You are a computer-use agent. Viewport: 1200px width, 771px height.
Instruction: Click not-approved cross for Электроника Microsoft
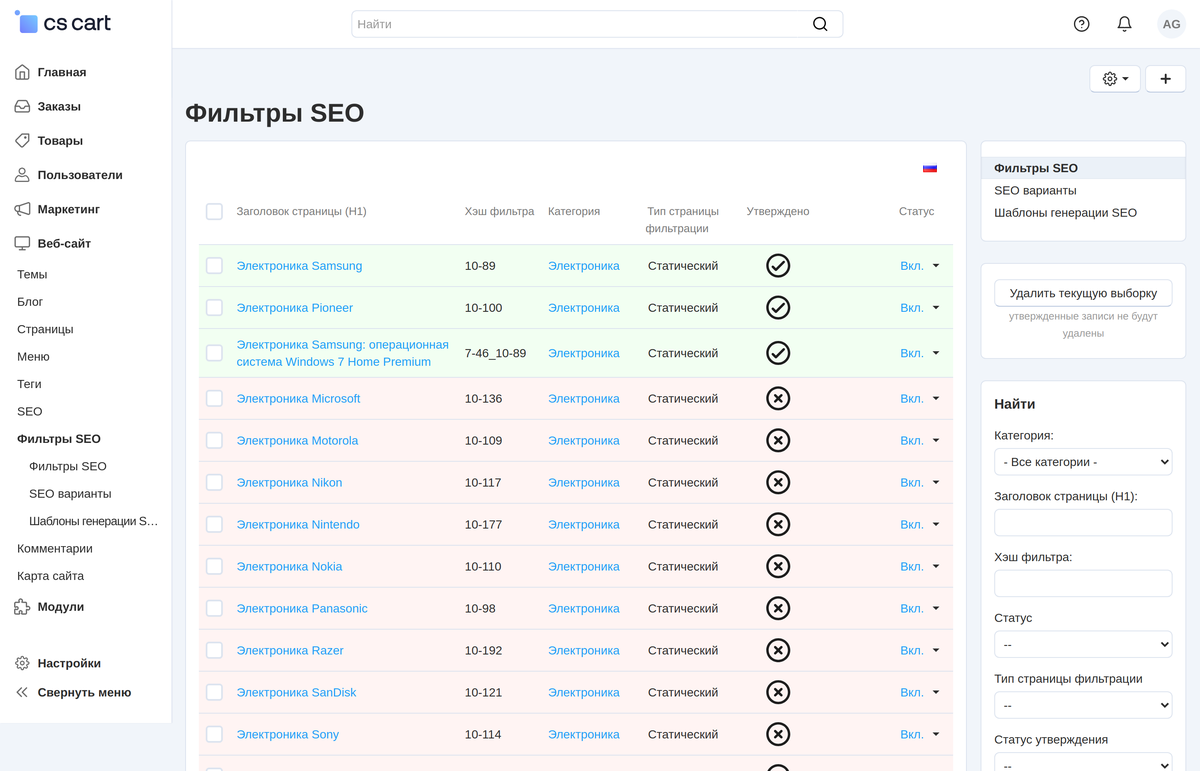(x=778, y=399)
